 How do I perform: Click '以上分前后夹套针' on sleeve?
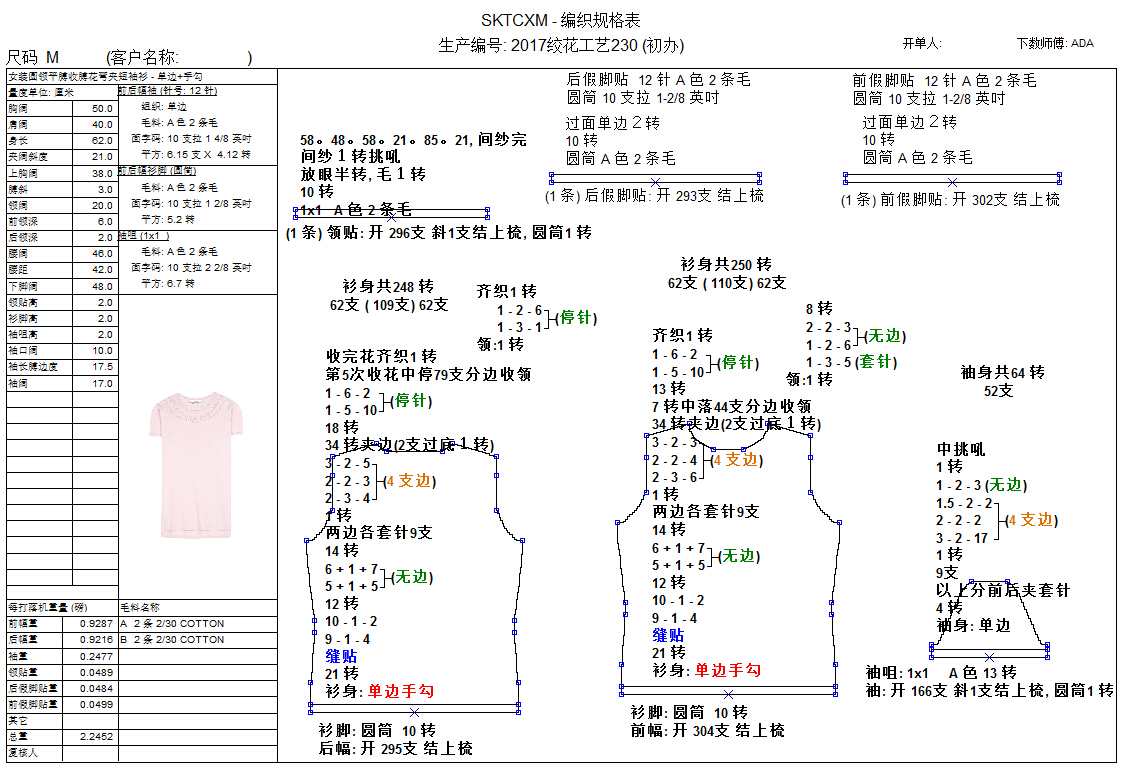pyautogui.click(x=1002, y=590)
